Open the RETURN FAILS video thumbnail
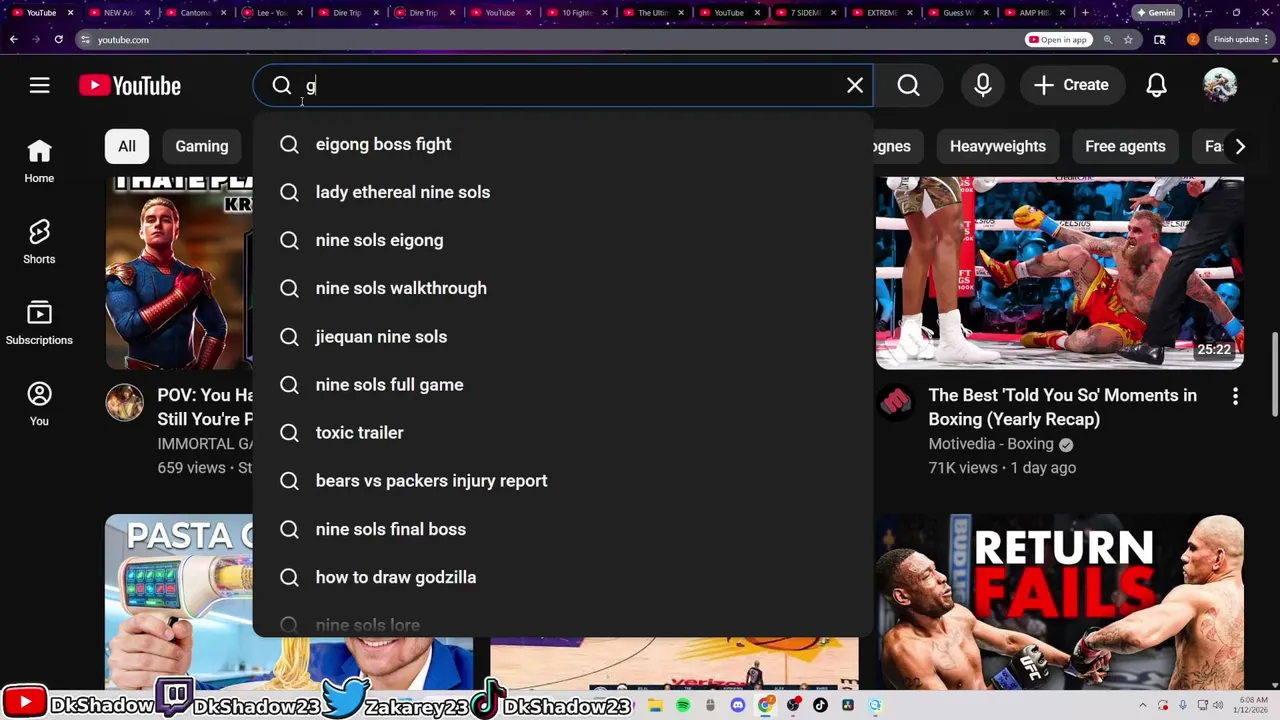The width and height of the screenshot is (1280, 720). point(1060,602)
